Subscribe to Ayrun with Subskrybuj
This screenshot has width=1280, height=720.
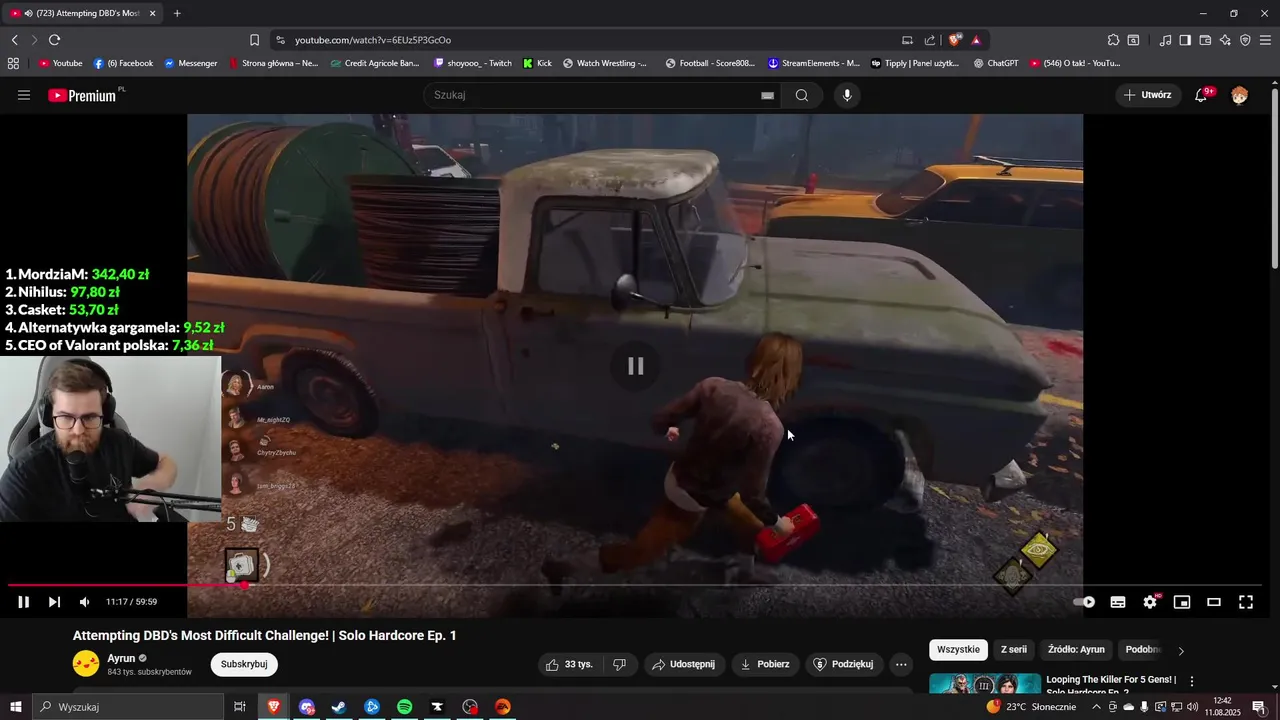tap(244, 664)
